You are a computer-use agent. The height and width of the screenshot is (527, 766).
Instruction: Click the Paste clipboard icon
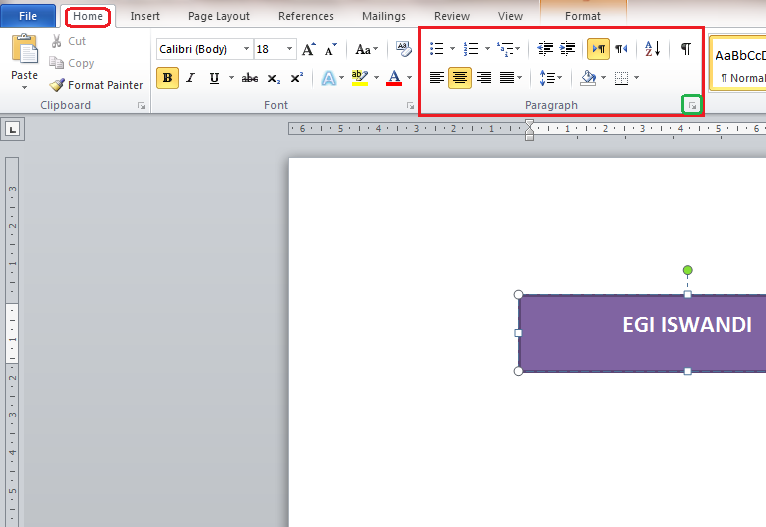pos(24,49)
